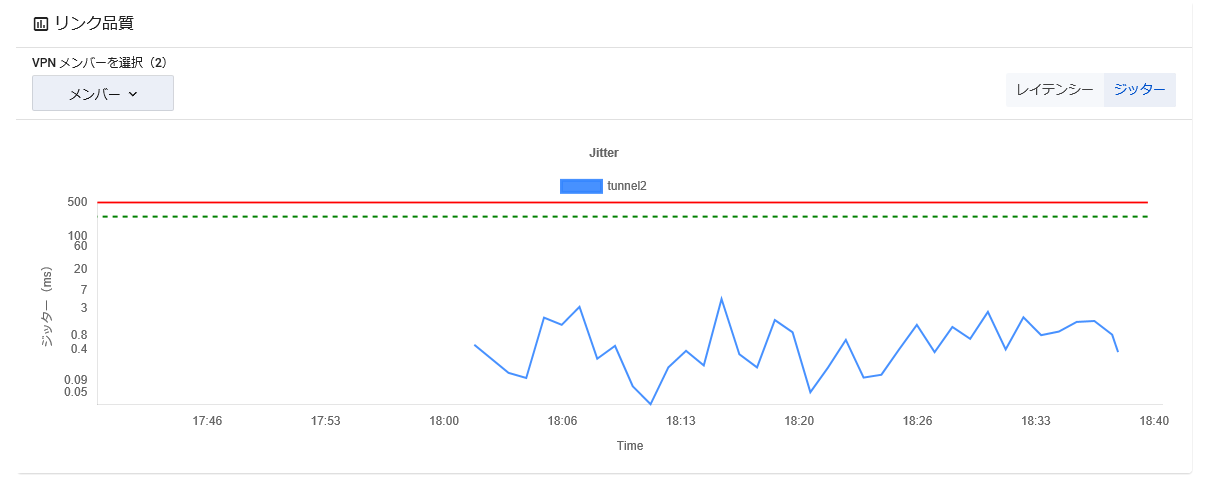
Task: Click the jitter peak near 18:15
Action: (x=721, y=299)
